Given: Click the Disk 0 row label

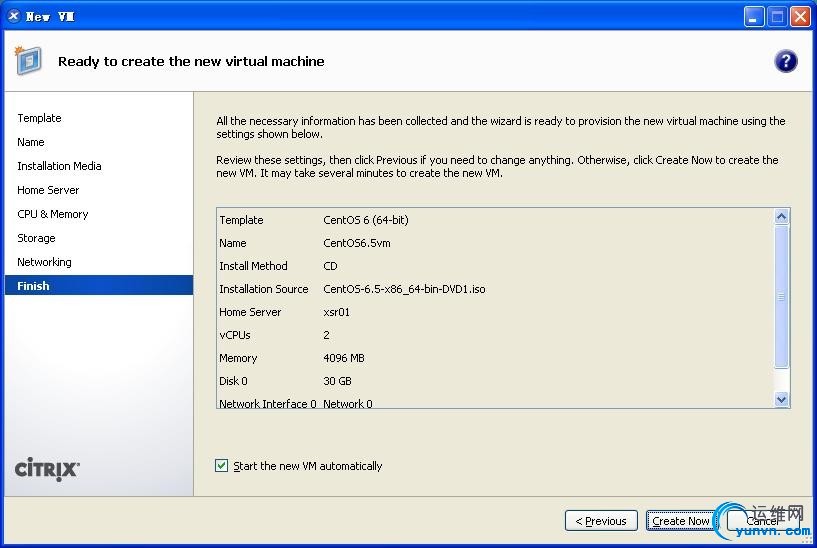Looking at the screenshot, I should [233, 381].
